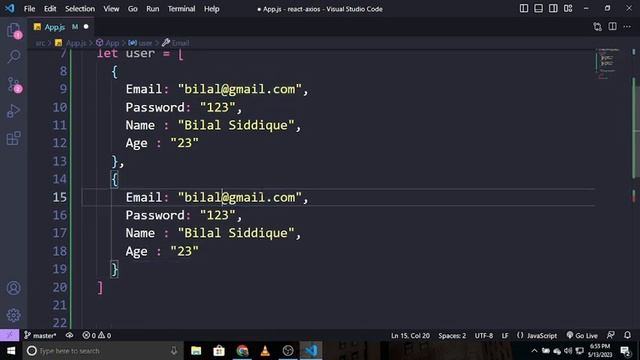Open the Help menu
Screen dimensions: 640x360
click(x=211, y=9)
